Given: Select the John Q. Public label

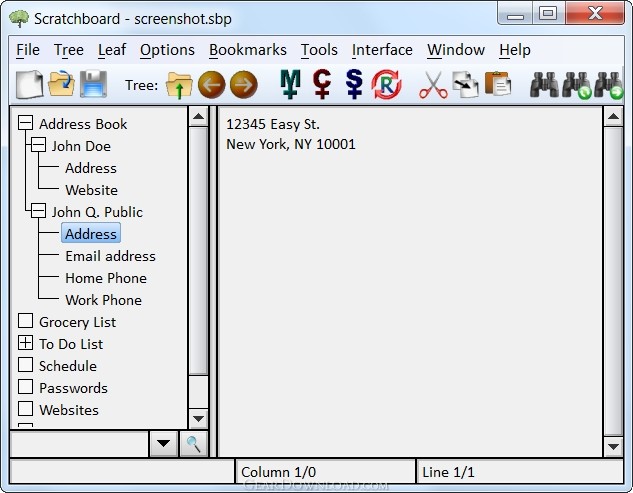Looking at the screenshot, I should 97,212.
